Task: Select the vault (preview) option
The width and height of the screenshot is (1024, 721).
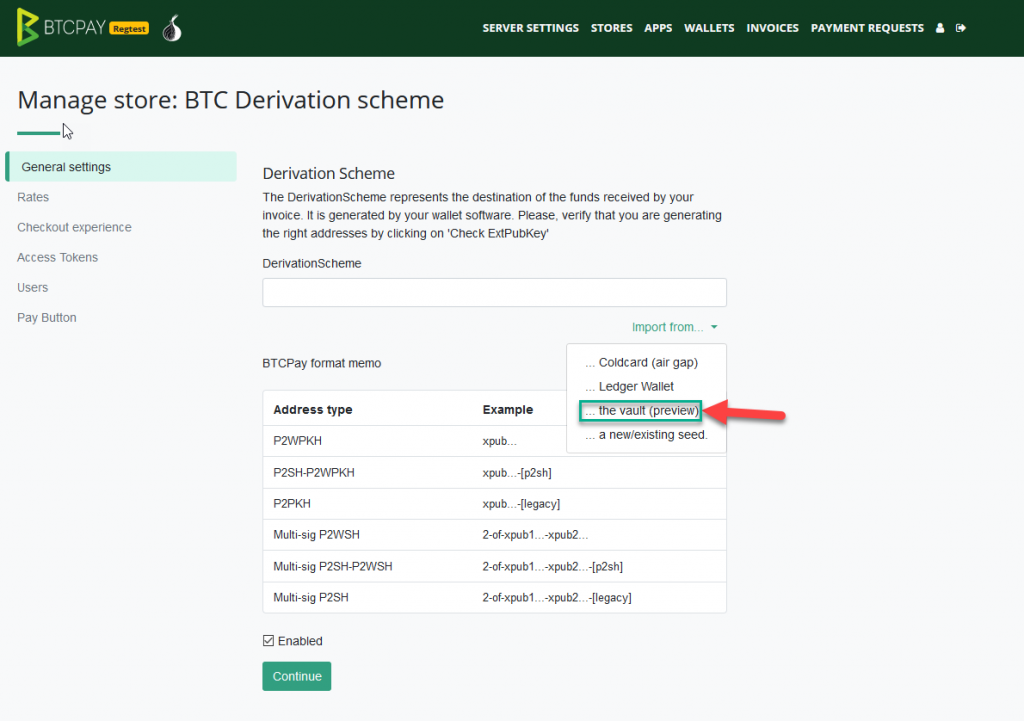Action: (x=641, y=411)
